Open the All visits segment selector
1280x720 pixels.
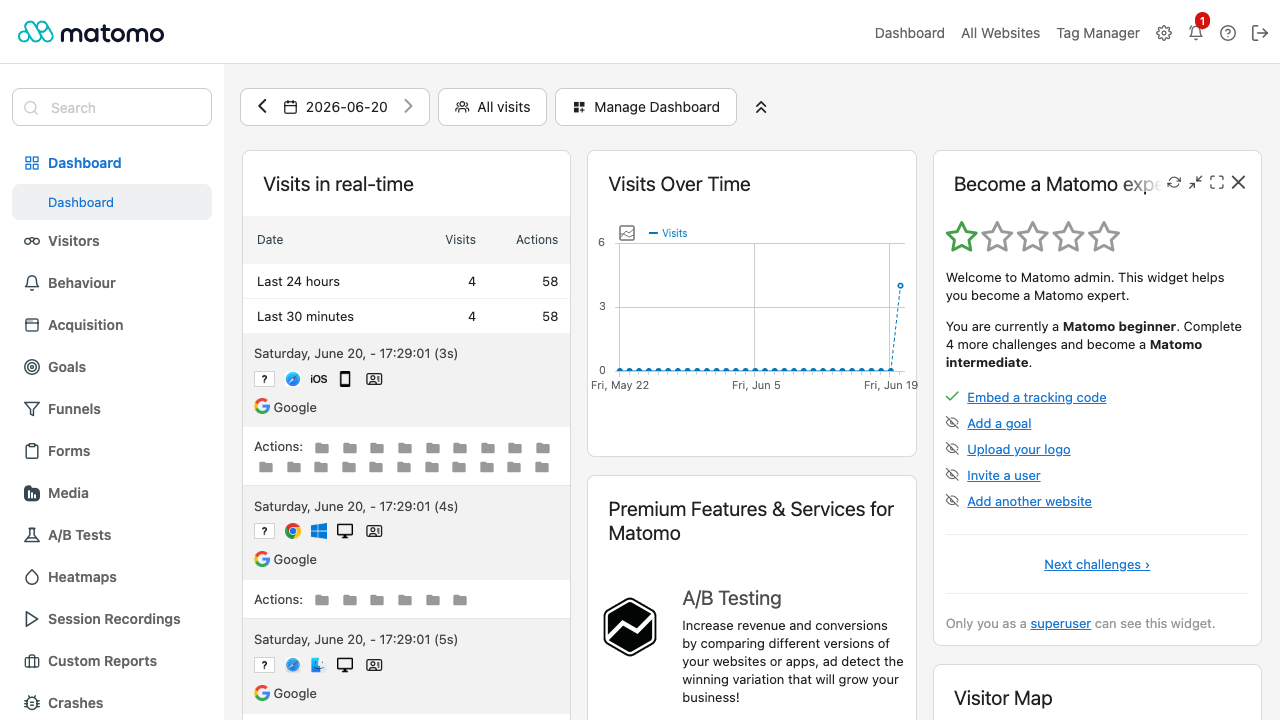pos(492,107)
